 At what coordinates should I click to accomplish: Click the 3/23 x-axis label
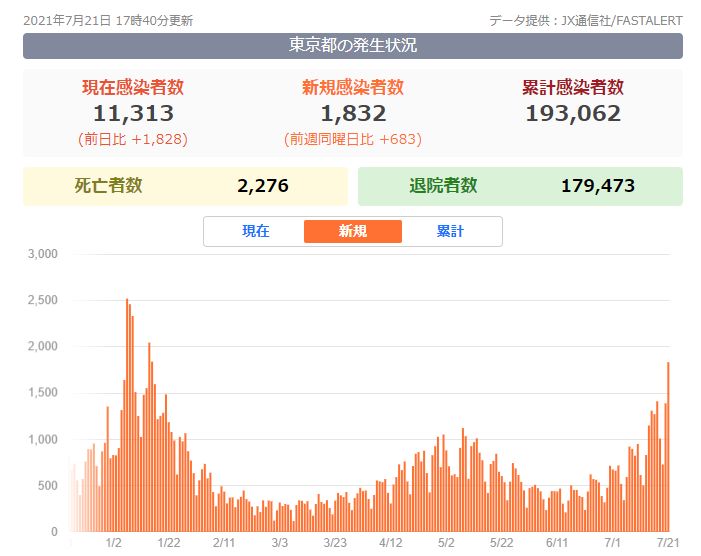pos(335,543)
